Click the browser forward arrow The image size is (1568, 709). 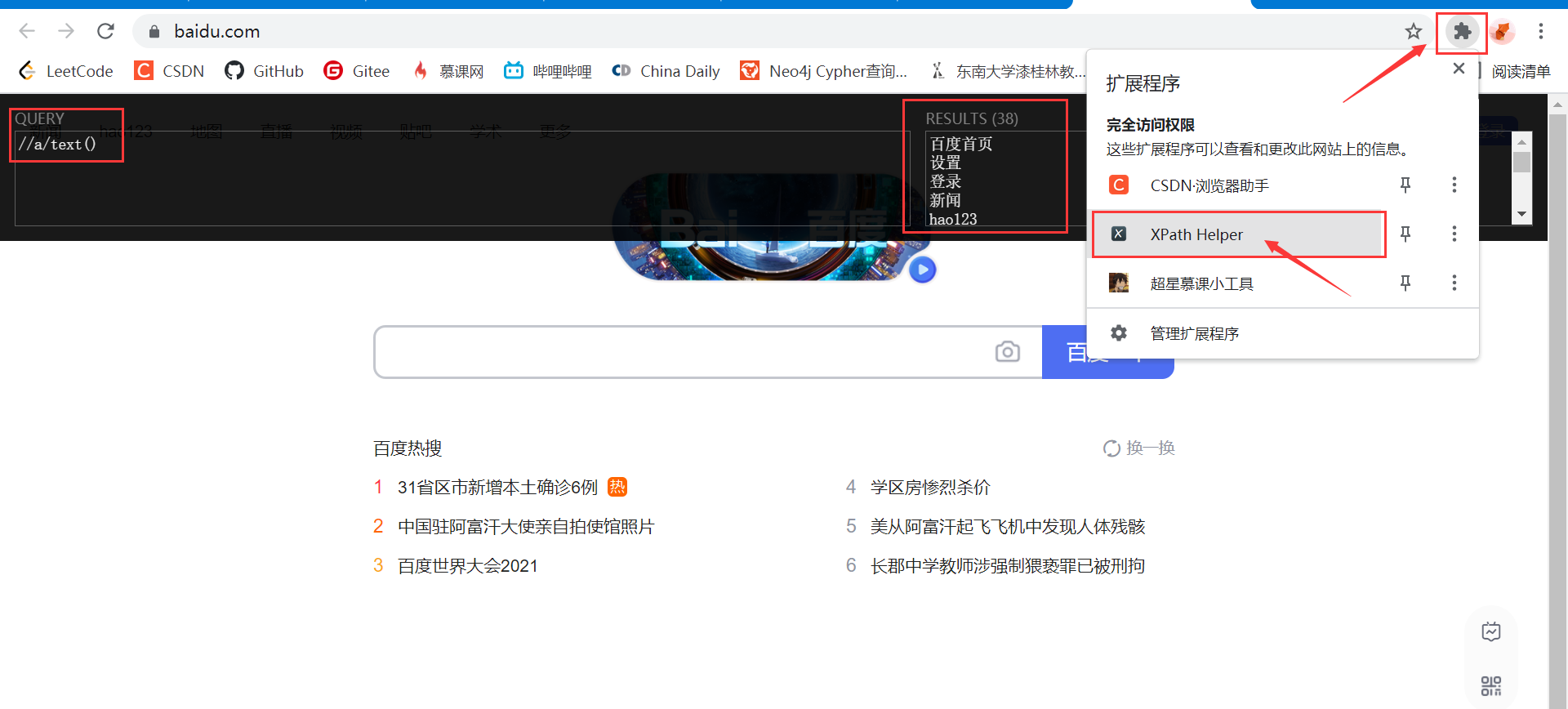[66, 31]
